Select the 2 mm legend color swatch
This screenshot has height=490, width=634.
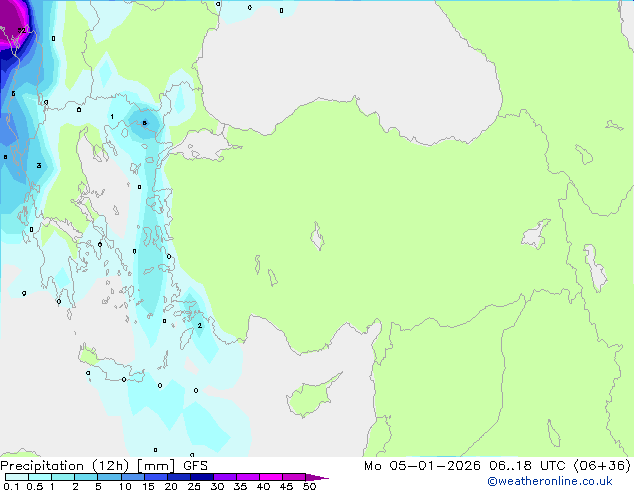(x=86, y=477)
